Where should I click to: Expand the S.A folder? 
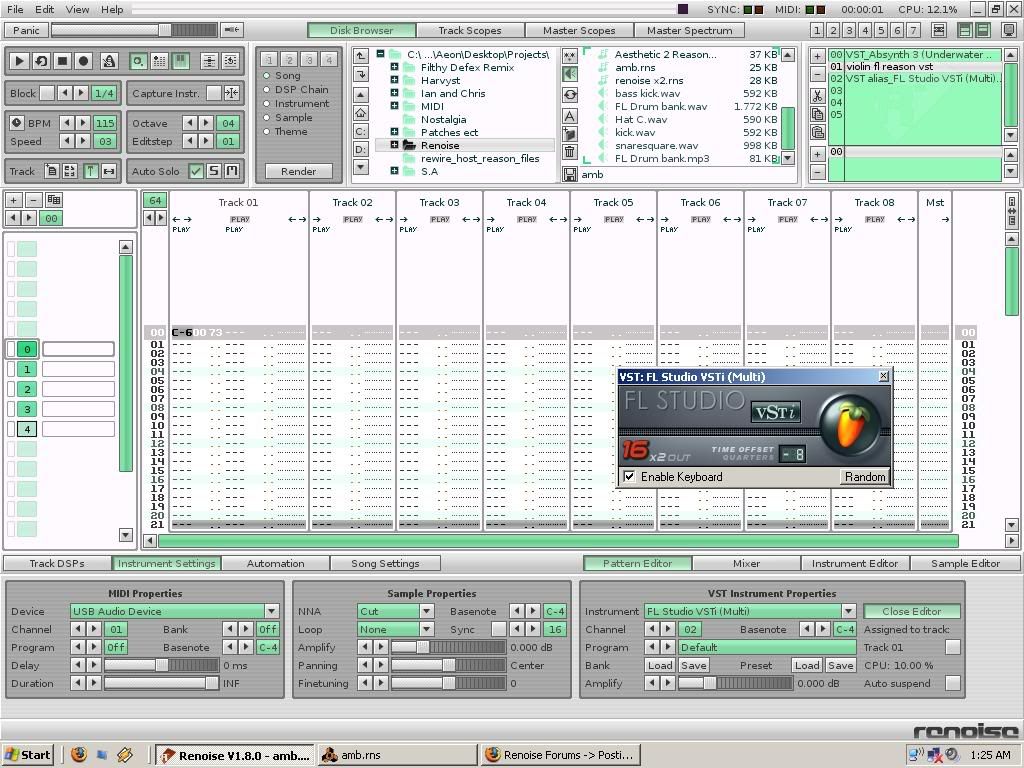click(x=394, y=170)
